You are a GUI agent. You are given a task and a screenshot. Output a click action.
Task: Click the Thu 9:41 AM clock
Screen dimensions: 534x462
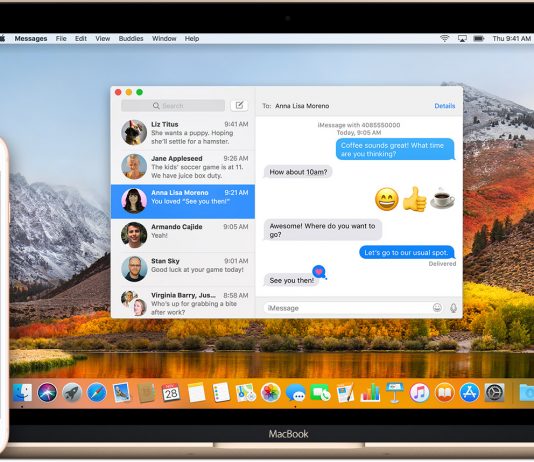(512, 38)
